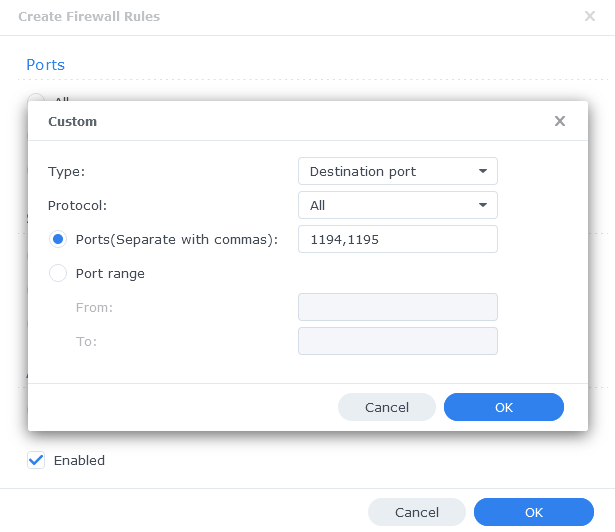
Task: Cancel the Custom port dialog
Action: click(x=387, y=407)
